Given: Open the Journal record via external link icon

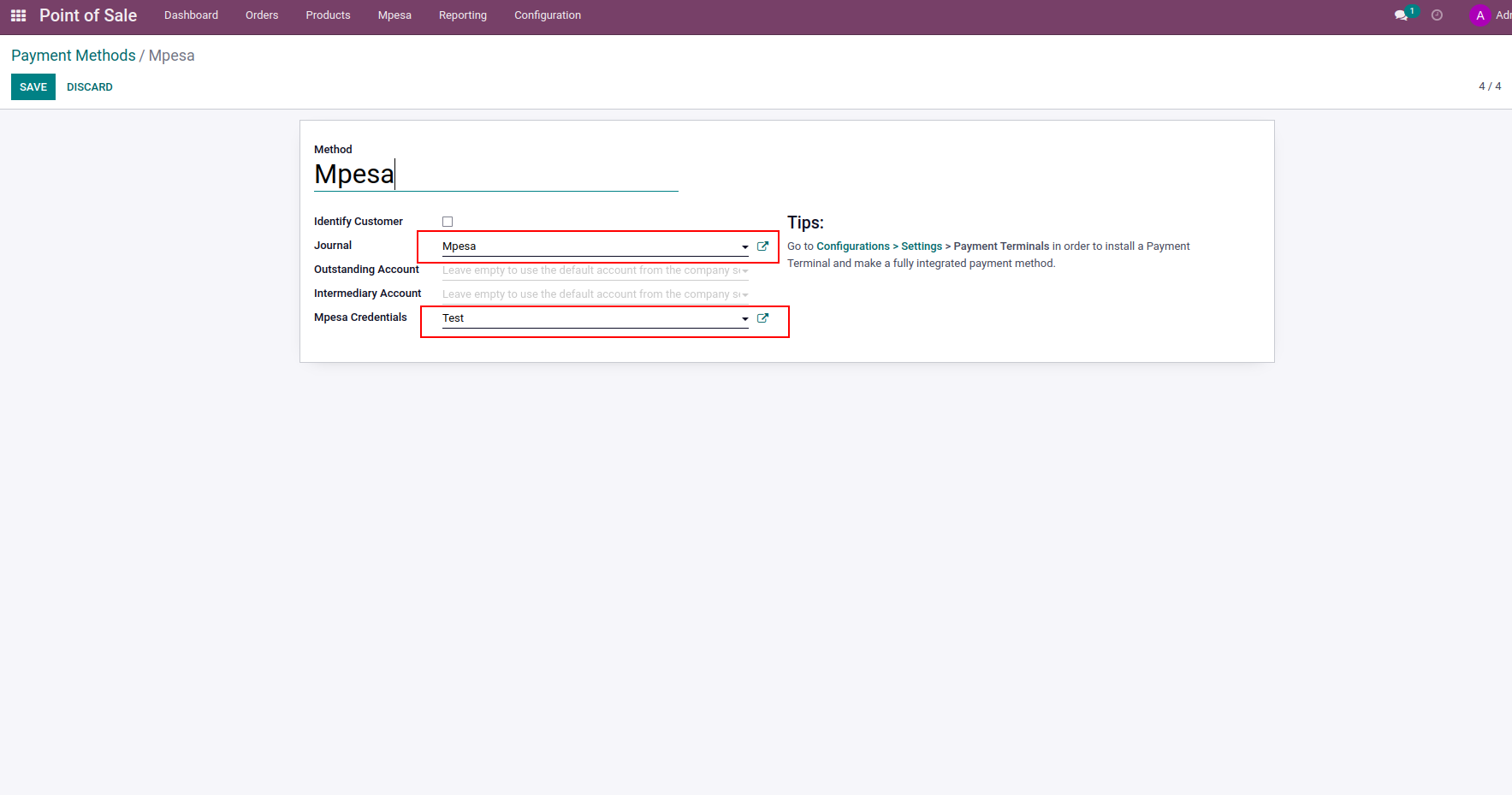Looking at the screenshot, I should pyautogui.click(x=762, y=246).
